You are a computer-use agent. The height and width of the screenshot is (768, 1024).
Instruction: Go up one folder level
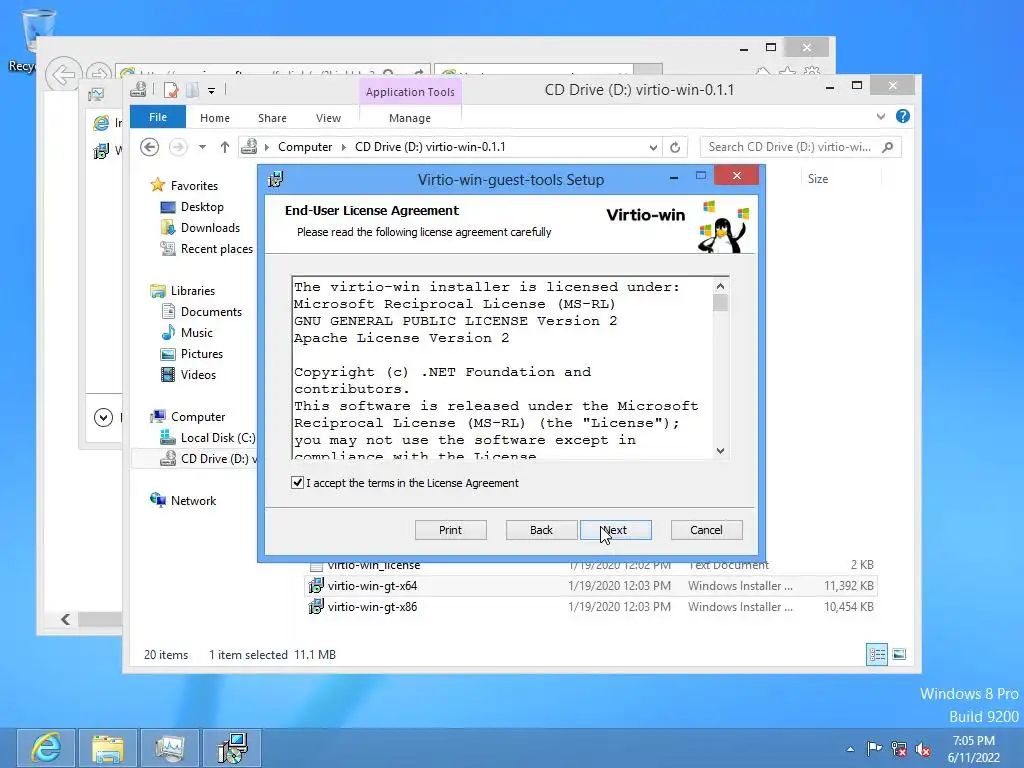click(225, 147)
